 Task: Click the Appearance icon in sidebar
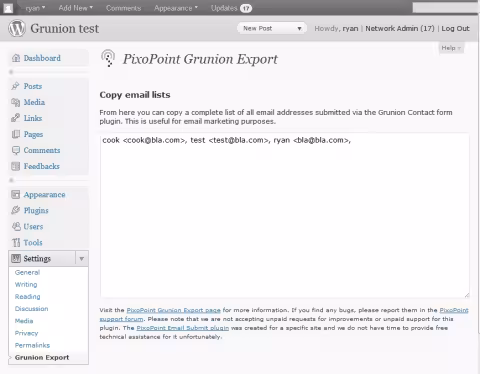point(15,194)
